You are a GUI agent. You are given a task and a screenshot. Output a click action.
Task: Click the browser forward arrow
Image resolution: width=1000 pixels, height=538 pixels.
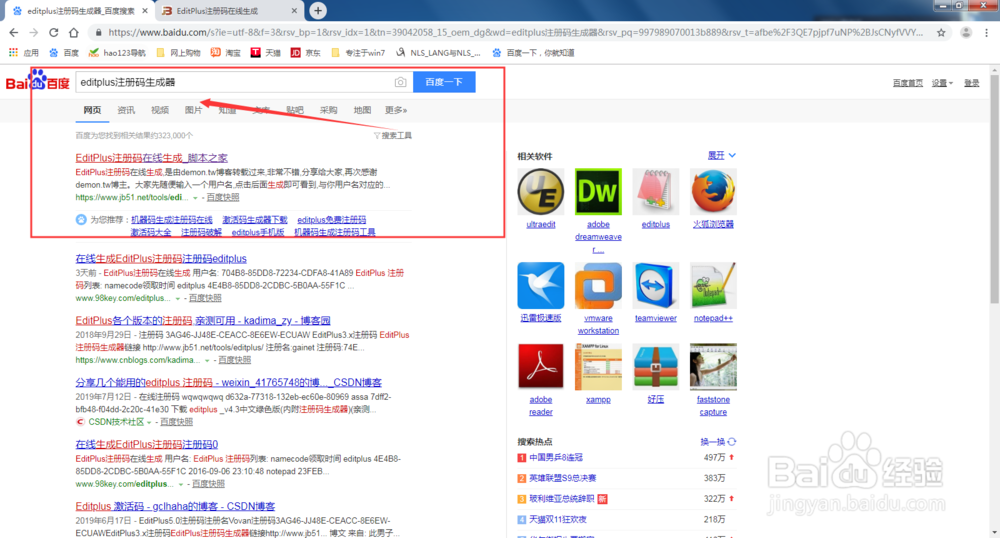pyautogui.click(x=34, y=33)
